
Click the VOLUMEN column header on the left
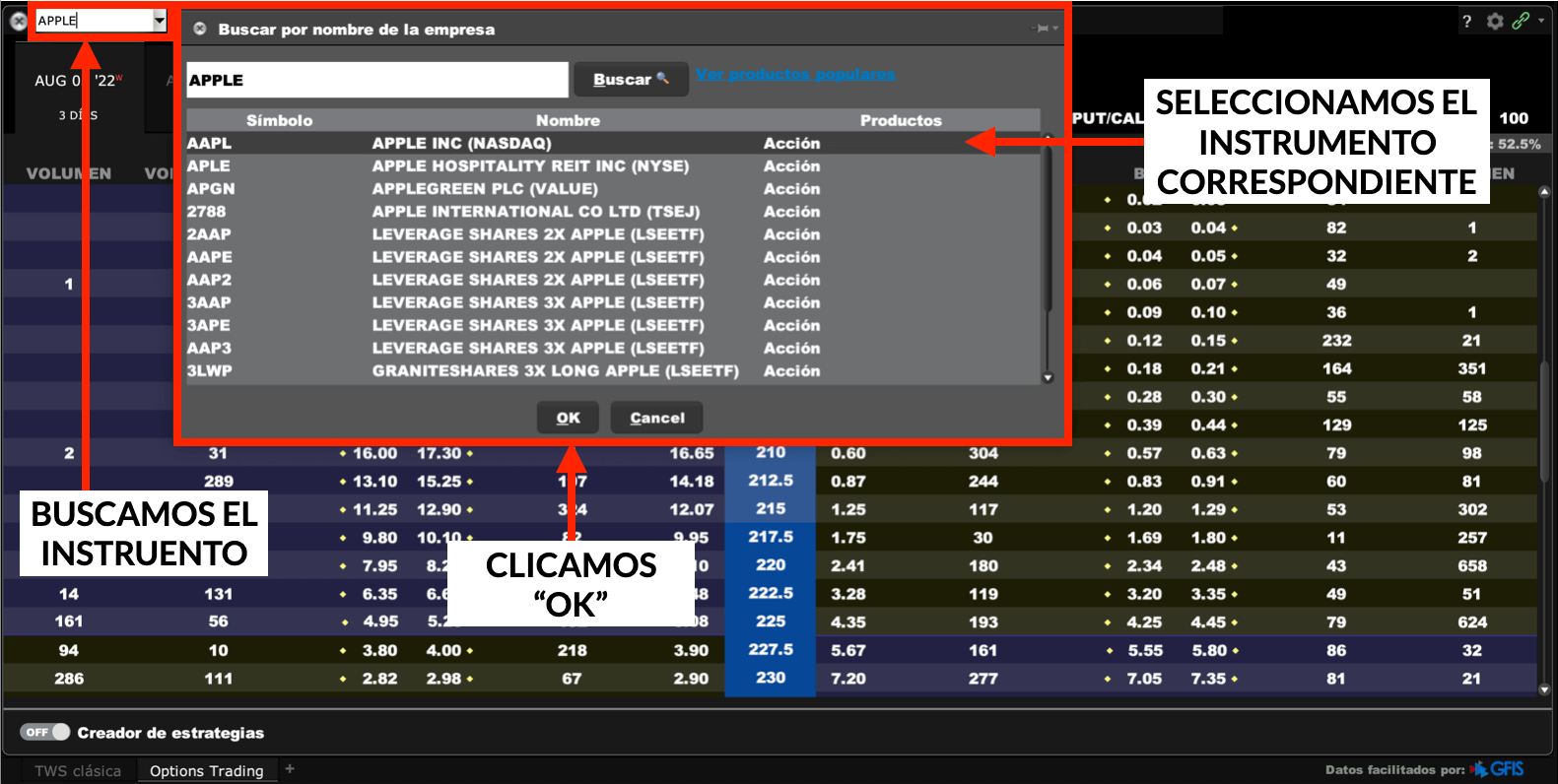[68, 173]
